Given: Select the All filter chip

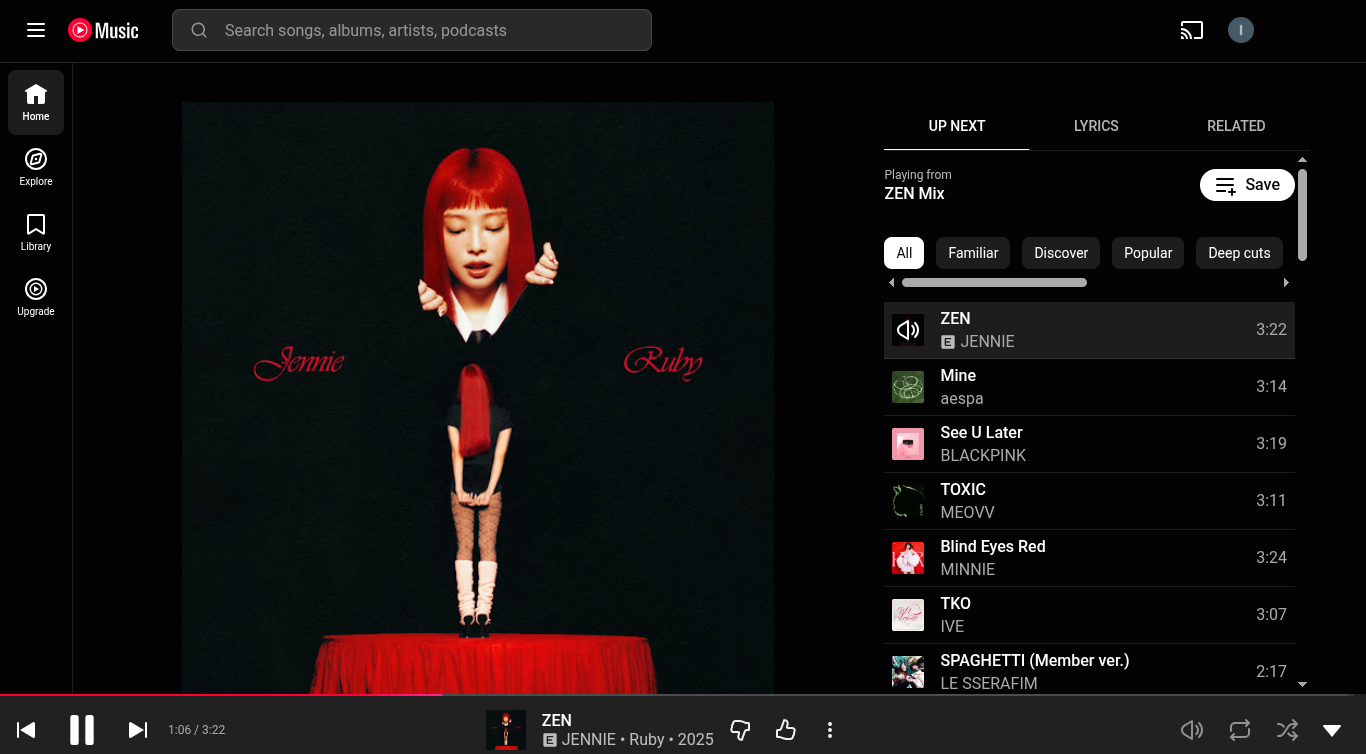Looking at the screenshot, I should point(904,253).
